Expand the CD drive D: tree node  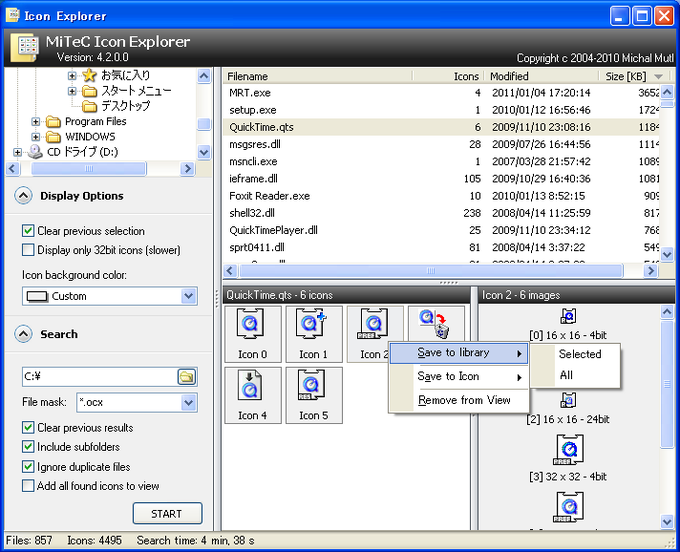coord(17,152)
